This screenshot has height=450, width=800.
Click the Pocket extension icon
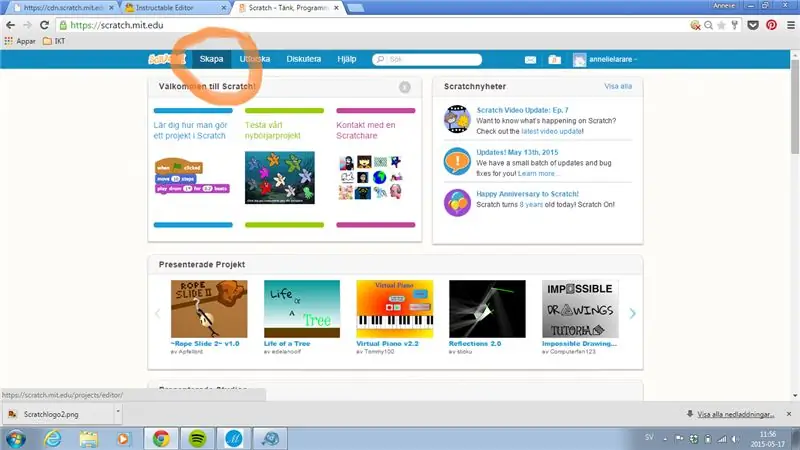pyautogui.click(x=753, y=25)
